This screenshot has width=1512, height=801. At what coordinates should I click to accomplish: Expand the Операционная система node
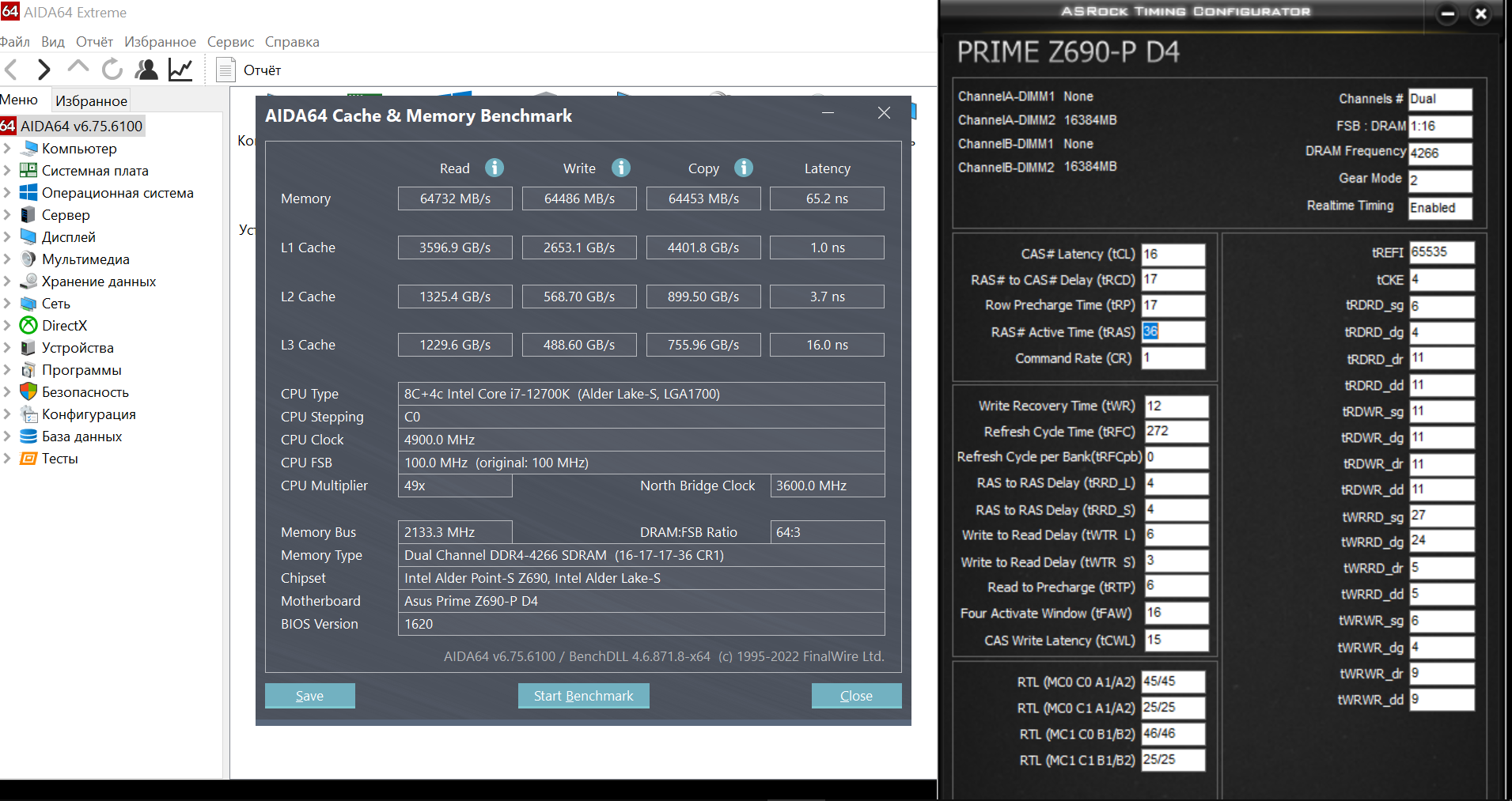pos(6,192)
